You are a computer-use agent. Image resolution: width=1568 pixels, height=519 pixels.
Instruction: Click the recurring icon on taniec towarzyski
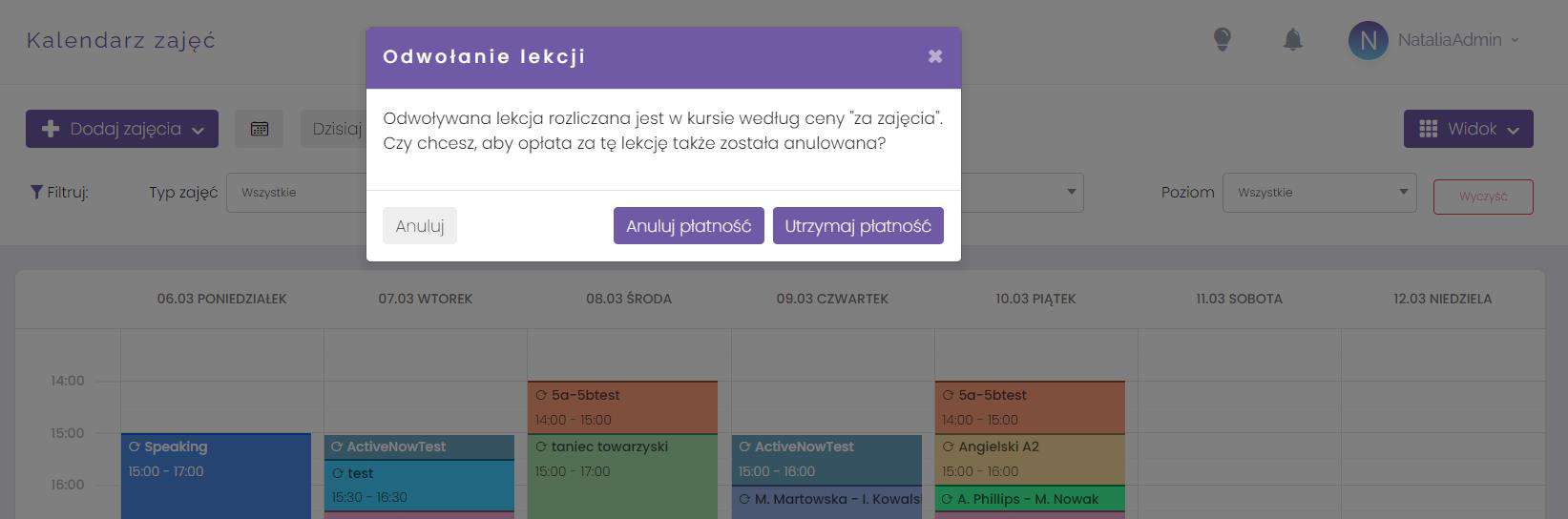point(541,446)
